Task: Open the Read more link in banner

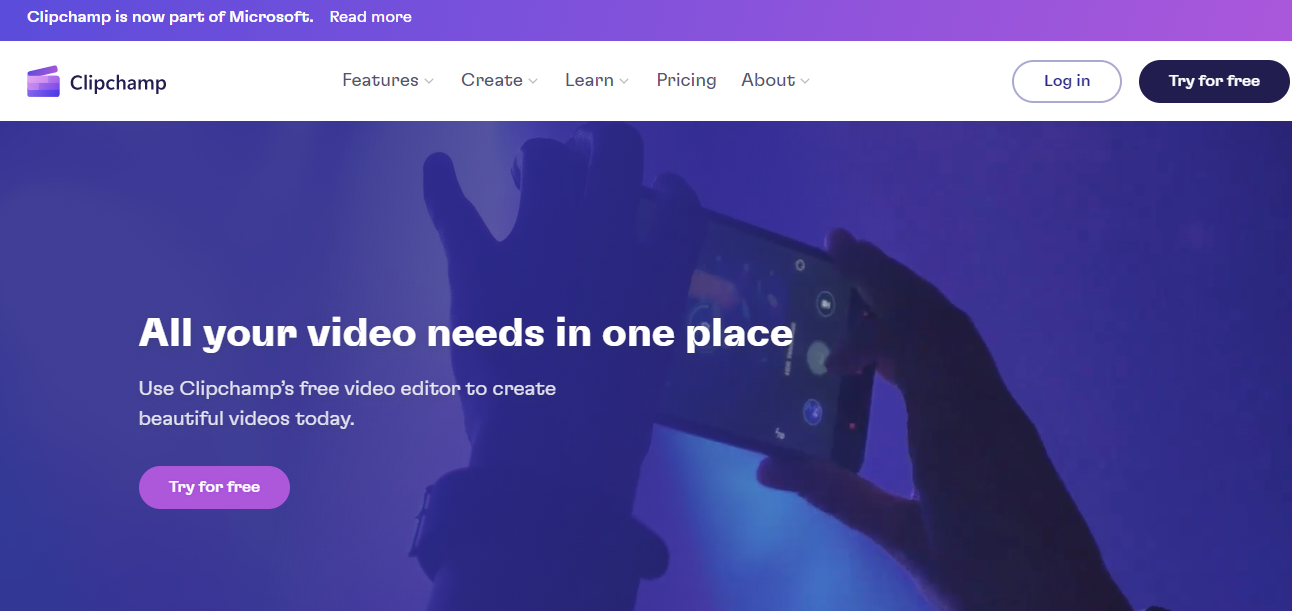Action: click(370, 17)
